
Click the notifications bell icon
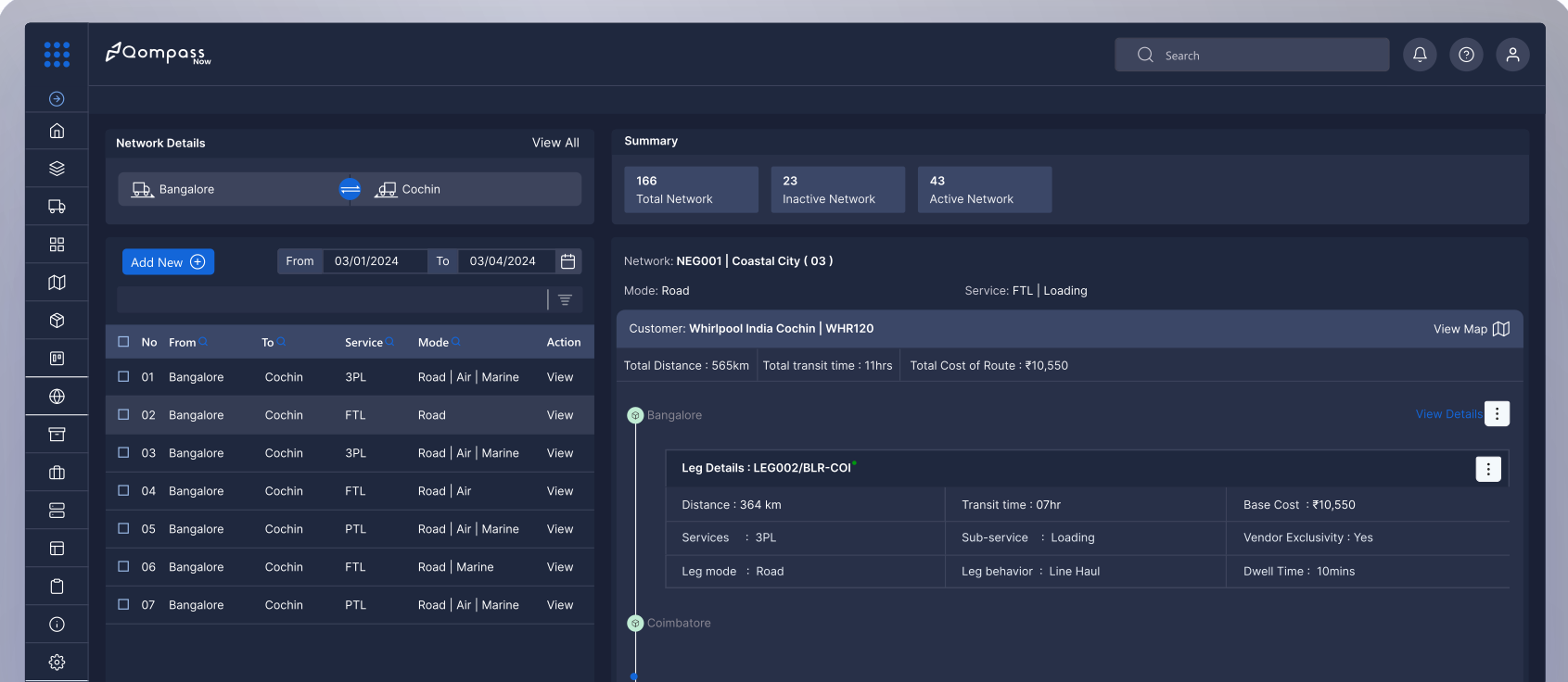coord(1419,55)
